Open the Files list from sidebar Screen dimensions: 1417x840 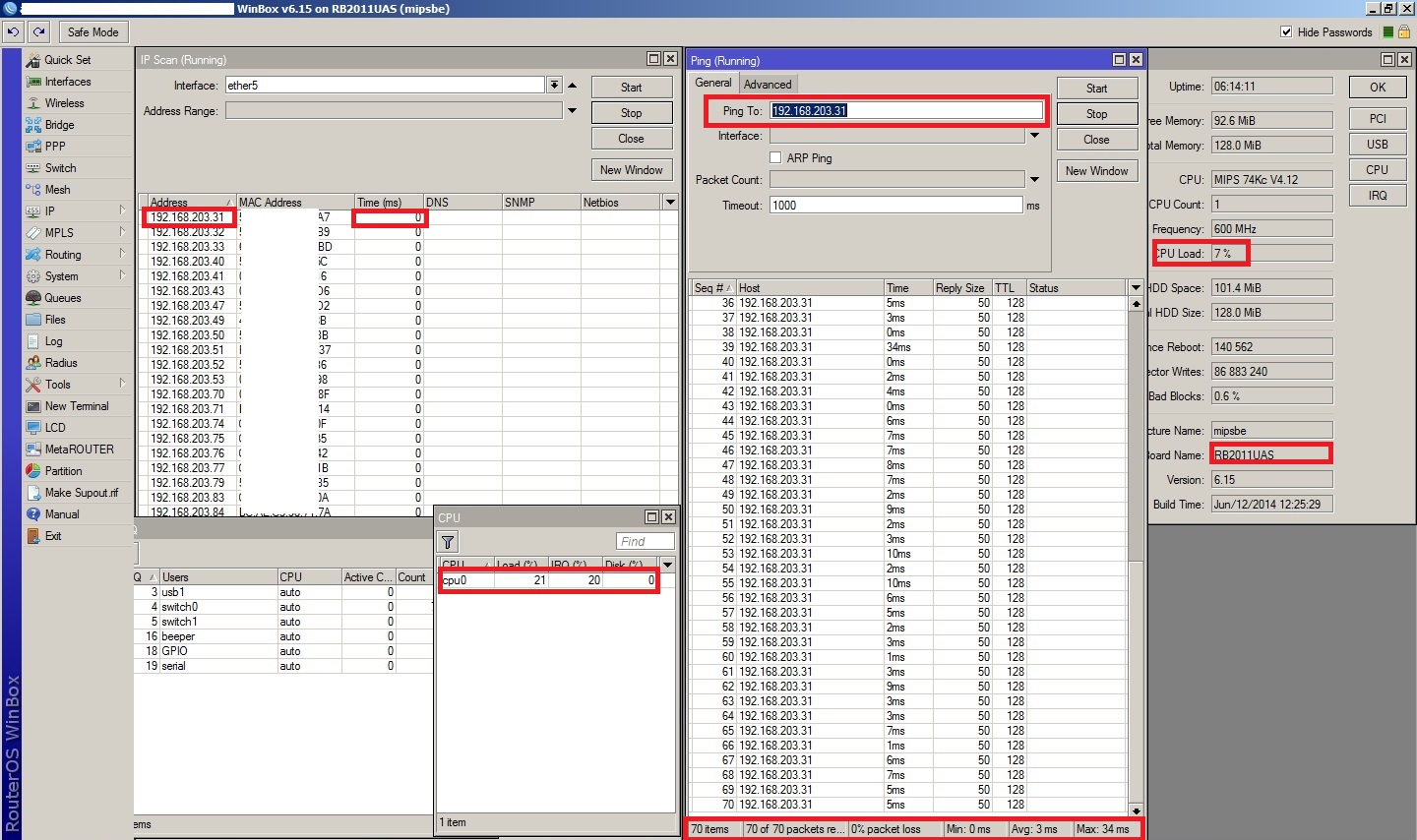tap(55, 320)
